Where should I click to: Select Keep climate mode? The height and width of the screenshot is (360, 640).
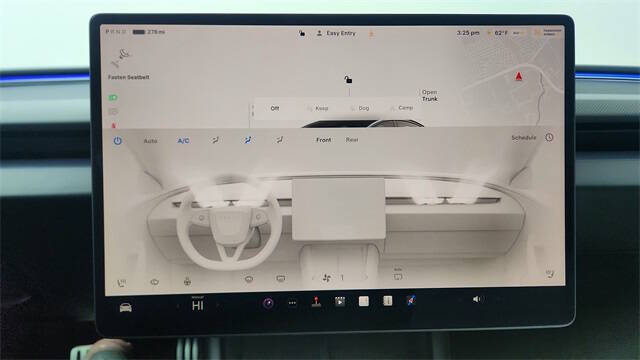click(318, 108)
